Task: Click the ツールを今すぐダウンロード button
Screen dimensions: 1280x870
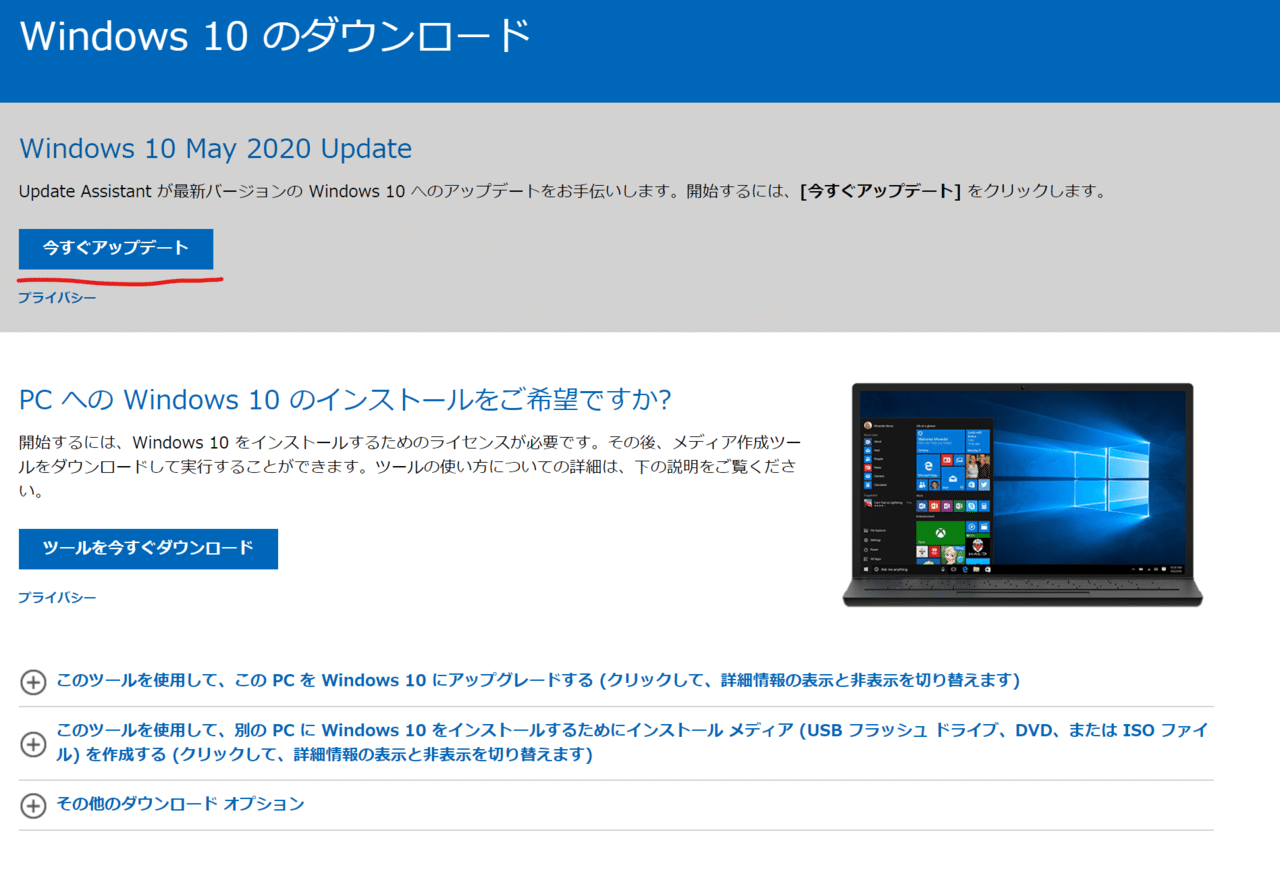Action: [x=148, y=549]
